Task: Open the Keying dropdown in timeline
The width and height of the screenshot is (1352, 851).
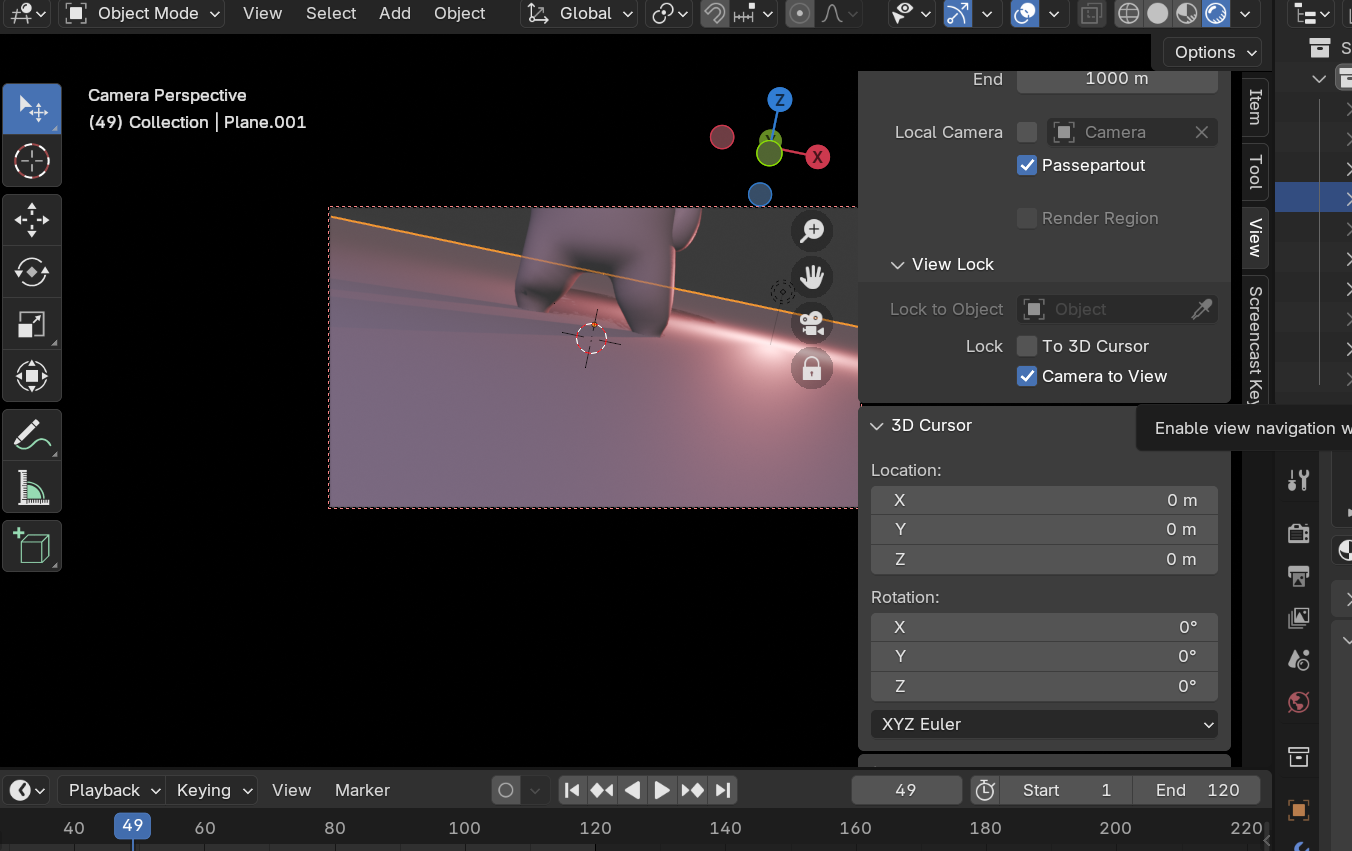Action: [x=211, y=790]
